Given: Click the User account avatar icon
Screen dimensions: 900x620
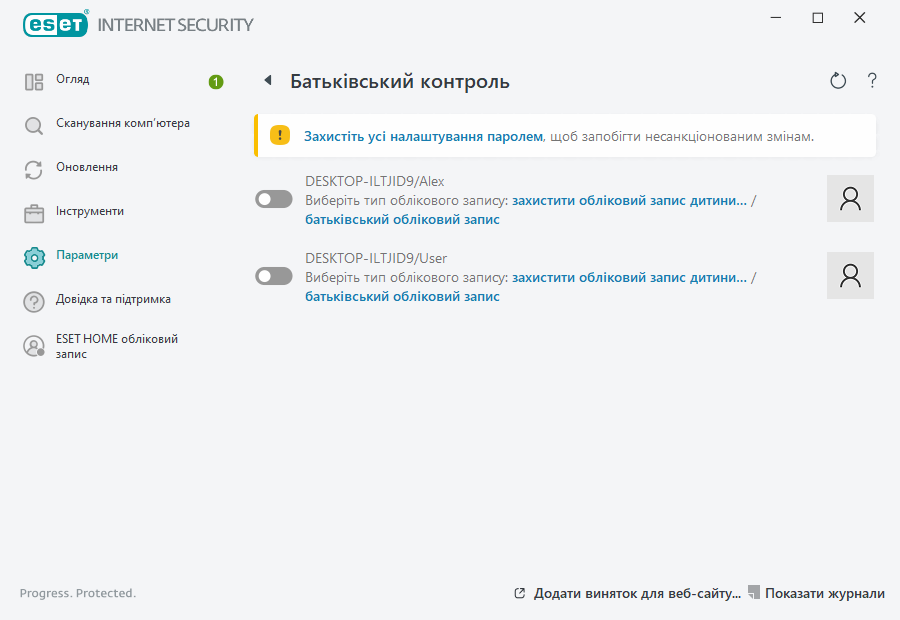Looking at the screenshot, I should pos(850,275).
